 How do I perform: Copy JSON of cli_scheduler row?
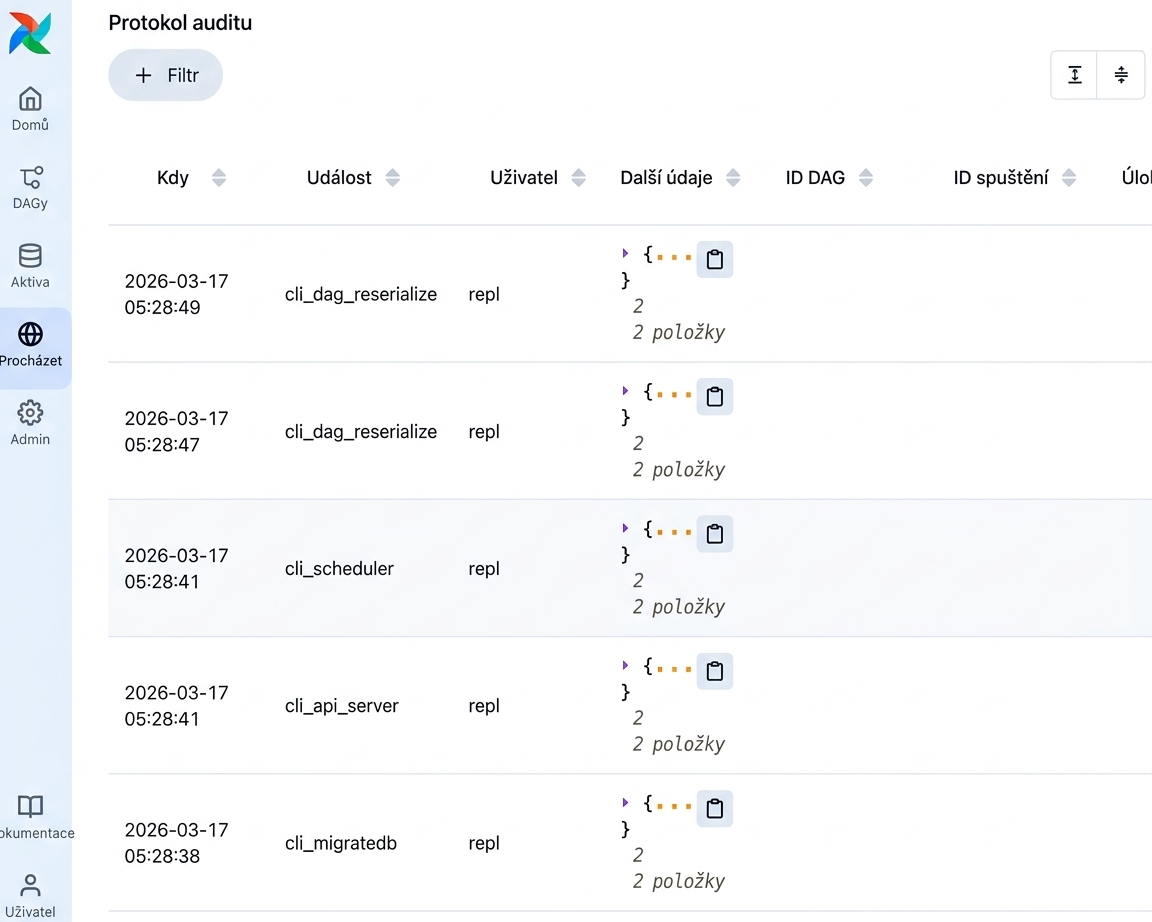(714, 534)
